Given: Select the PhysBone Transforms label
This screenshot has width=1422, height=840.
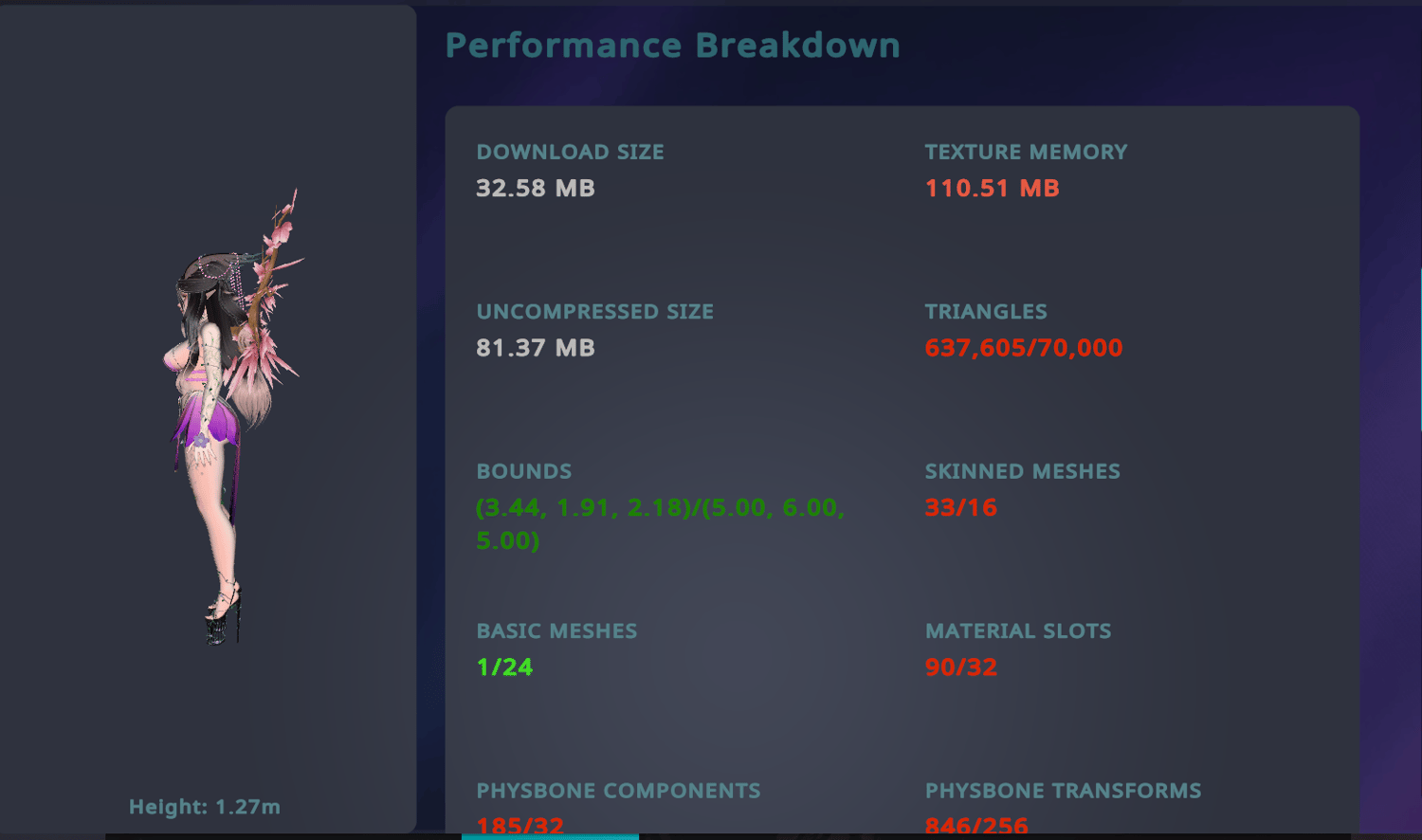Looking at the screenshot, I should coord(1064,791).
